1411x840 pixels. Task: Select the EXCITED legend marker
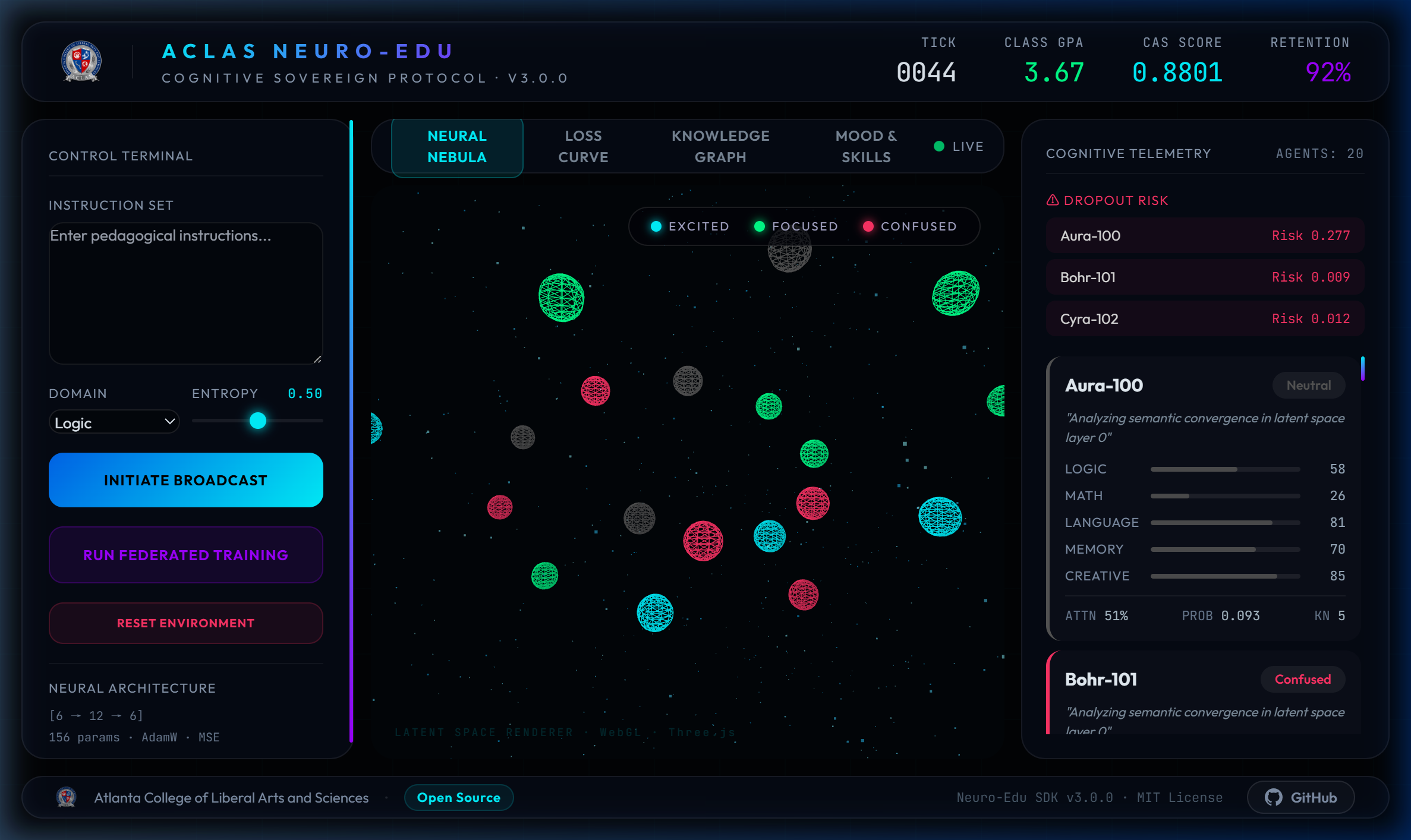point(656,226)
